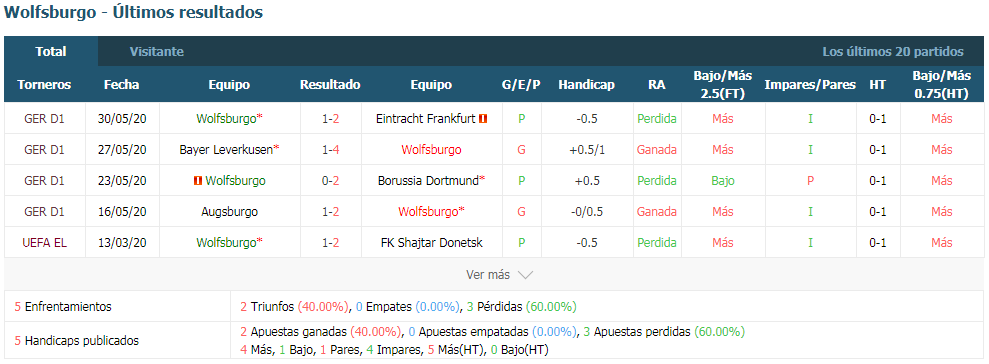Click the 1-4 result versus Bayer Leverkusen
The width and height of the screenshot is (989, 364).
coord(331,150)
